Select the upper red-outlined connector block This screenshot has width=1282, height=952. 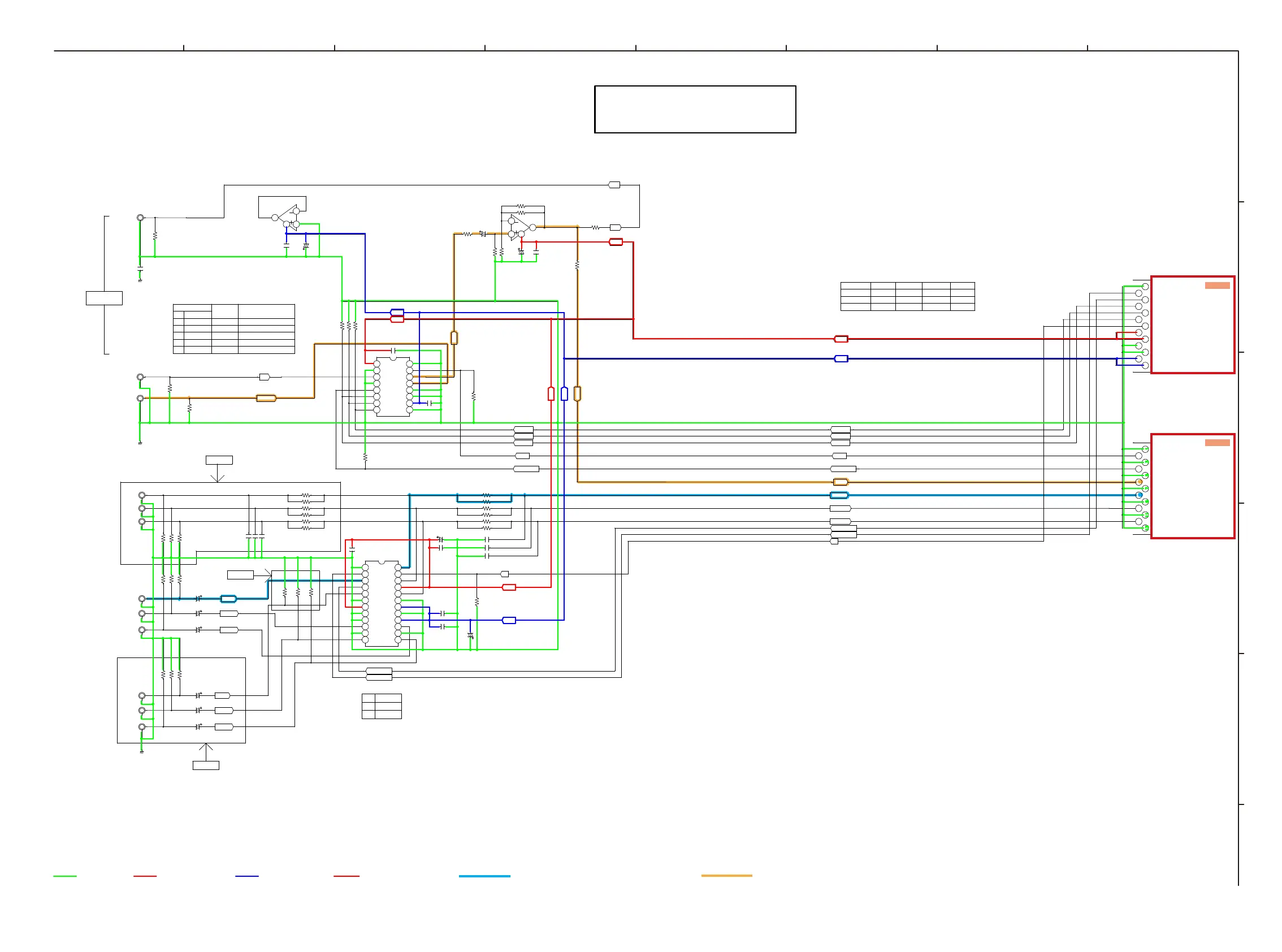pyautogui.click(x=1192, y=325)
